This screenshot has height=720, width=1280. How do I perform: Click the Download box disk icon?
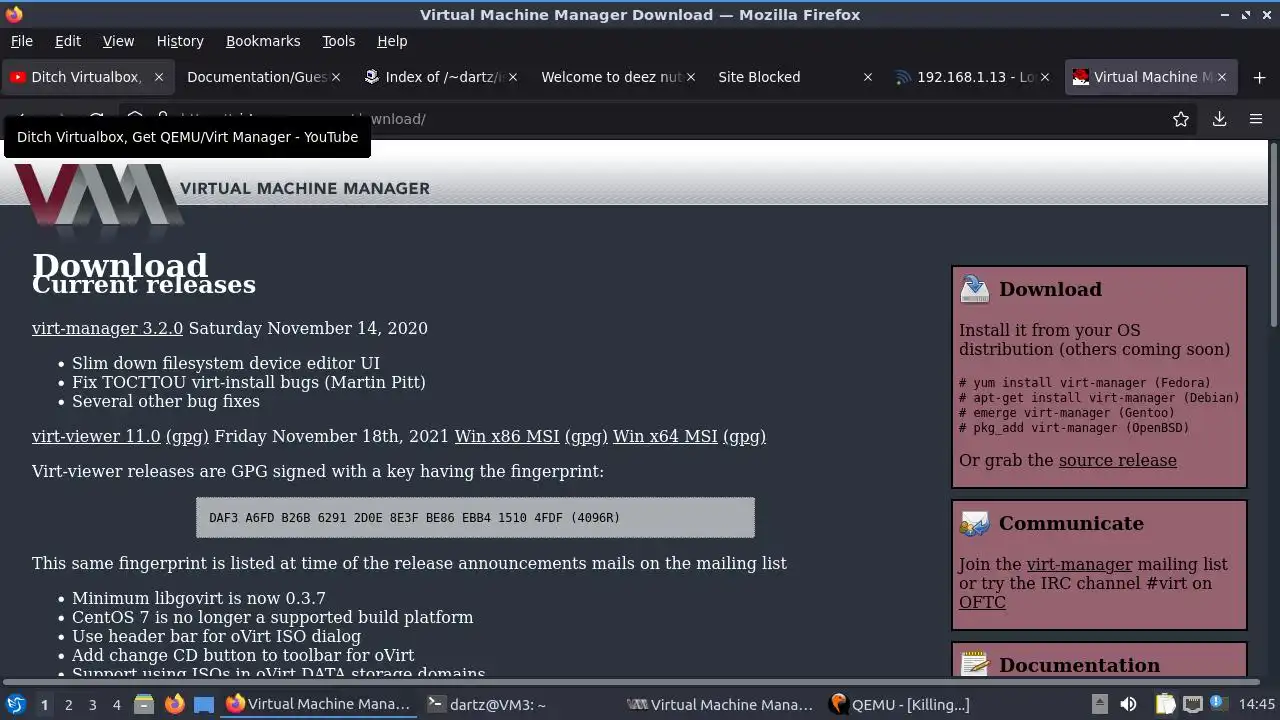[974, 289]
